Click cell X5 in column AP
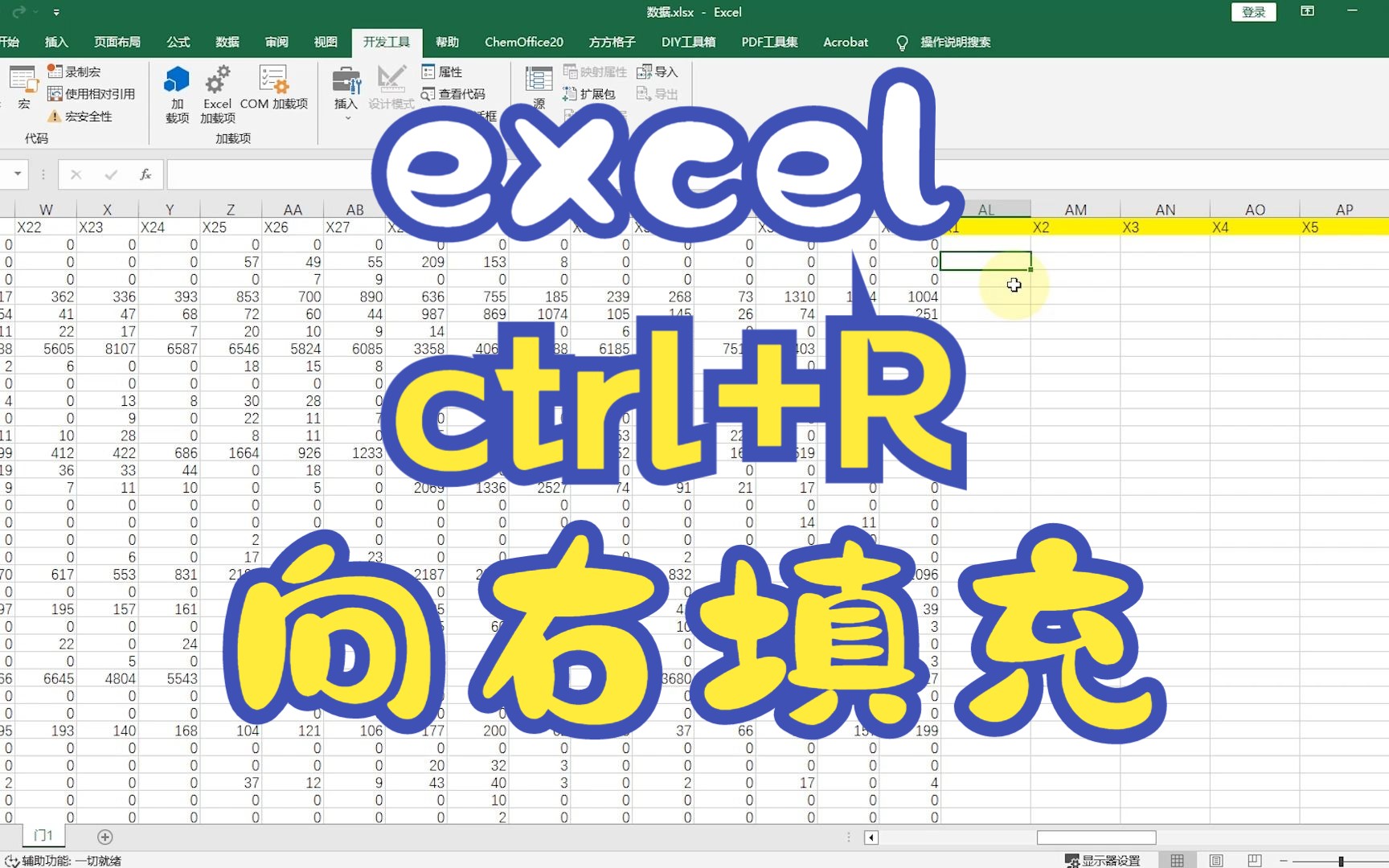The height and width of the screenshot is (868, 1389). pos(1344,227)
